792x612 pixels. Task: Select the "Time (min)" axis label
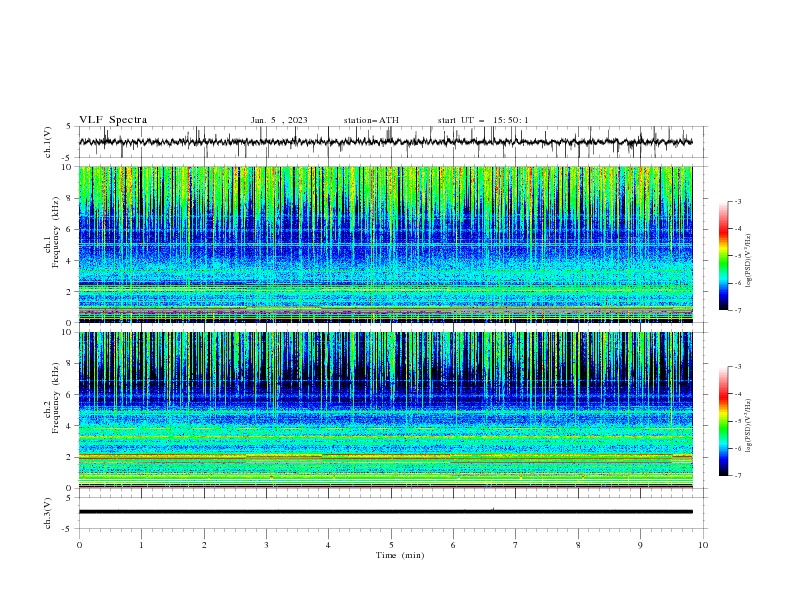400,555
